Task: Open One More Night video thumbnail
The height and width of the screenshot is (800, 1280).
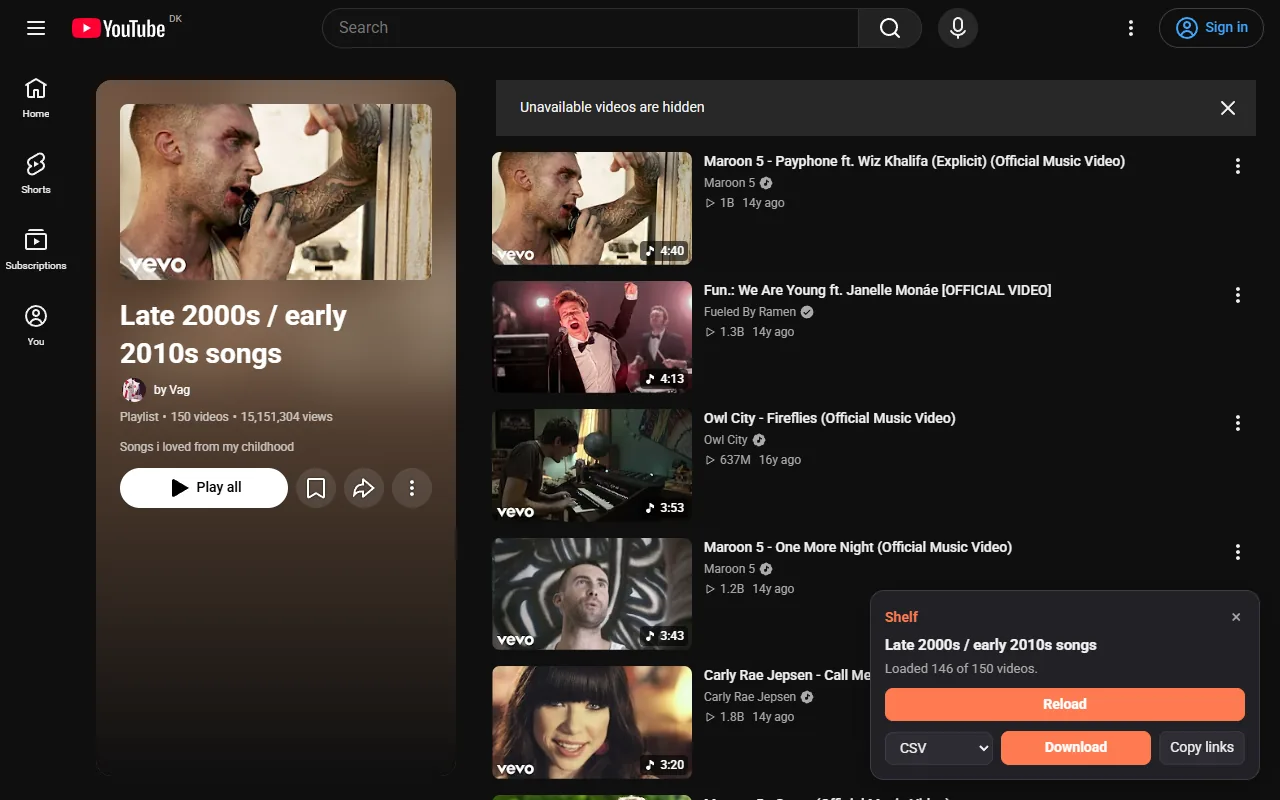Action: (592, 594)
